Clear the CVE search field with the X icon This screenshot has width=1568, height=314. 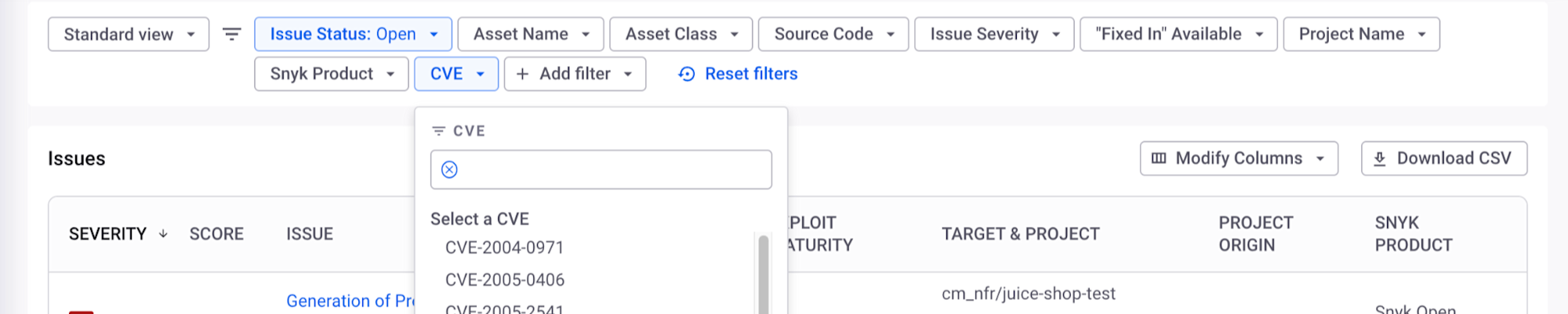[x=449, y=170]
